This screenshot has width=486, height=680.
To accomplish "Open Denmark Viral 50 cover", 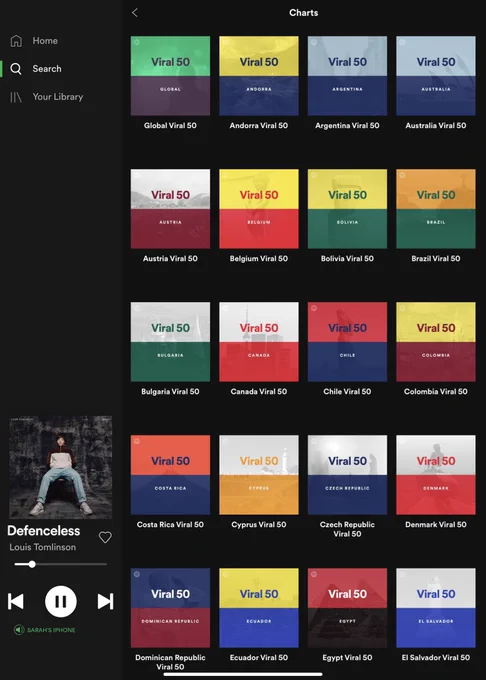I will [436, 475].
